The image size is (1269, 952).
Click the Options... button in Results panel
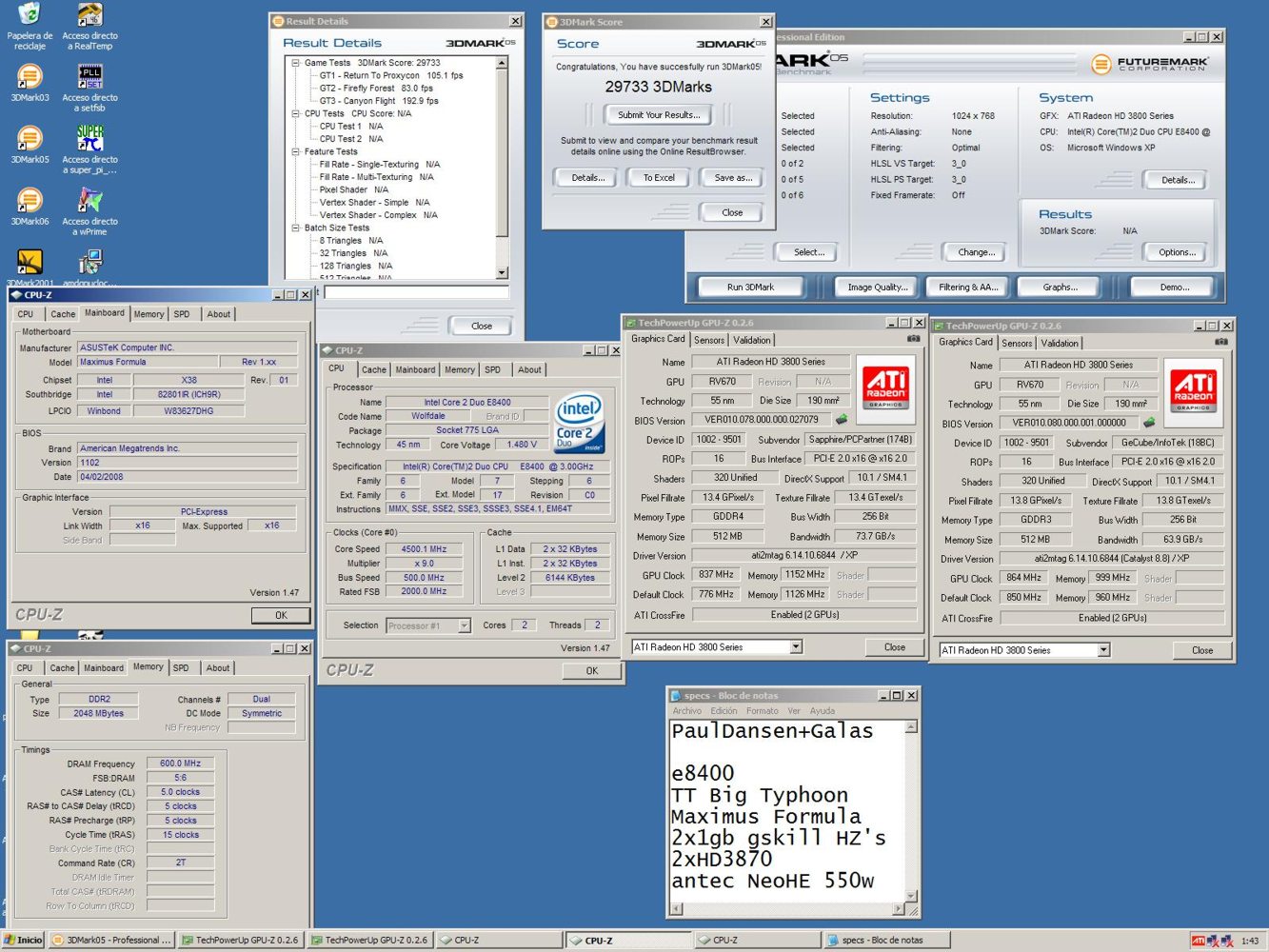[x=1177, y=252]
